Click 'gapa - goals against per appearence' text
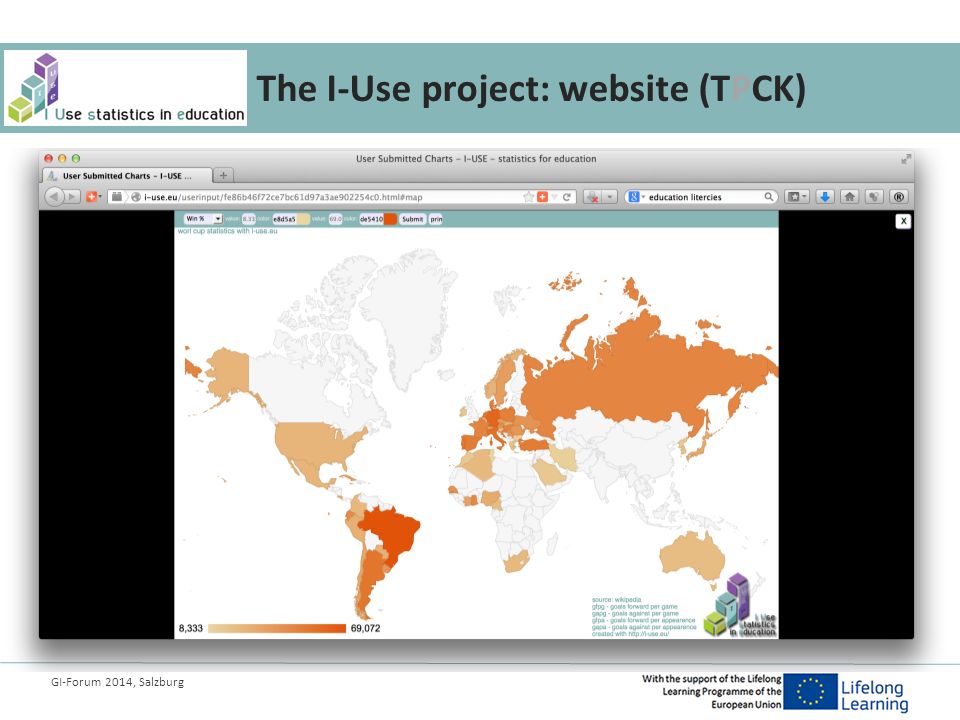Viewport: 960px width, 720px height. tap(644, 627)
